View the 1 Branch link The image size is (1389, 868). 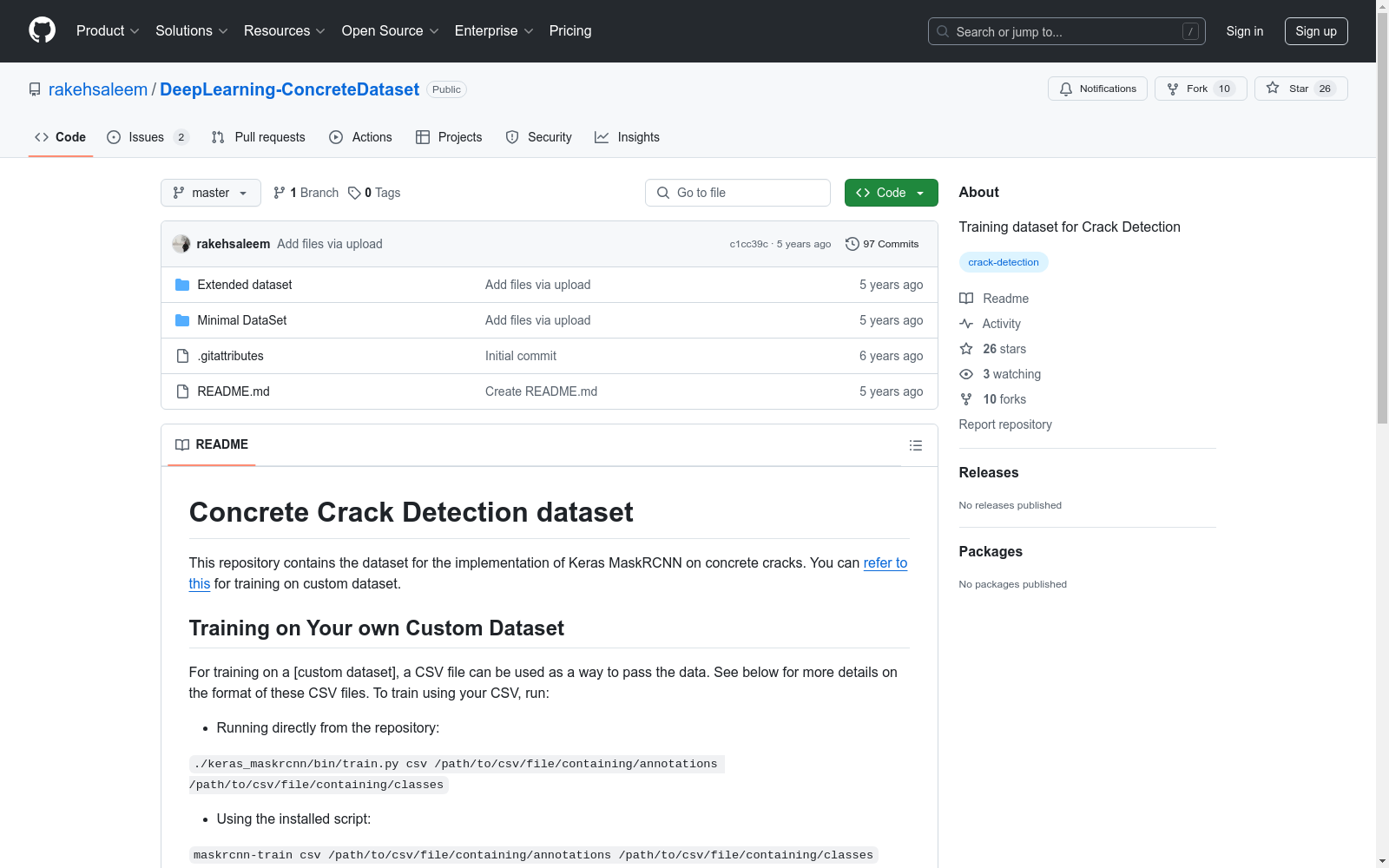click(x=306, y=193)
